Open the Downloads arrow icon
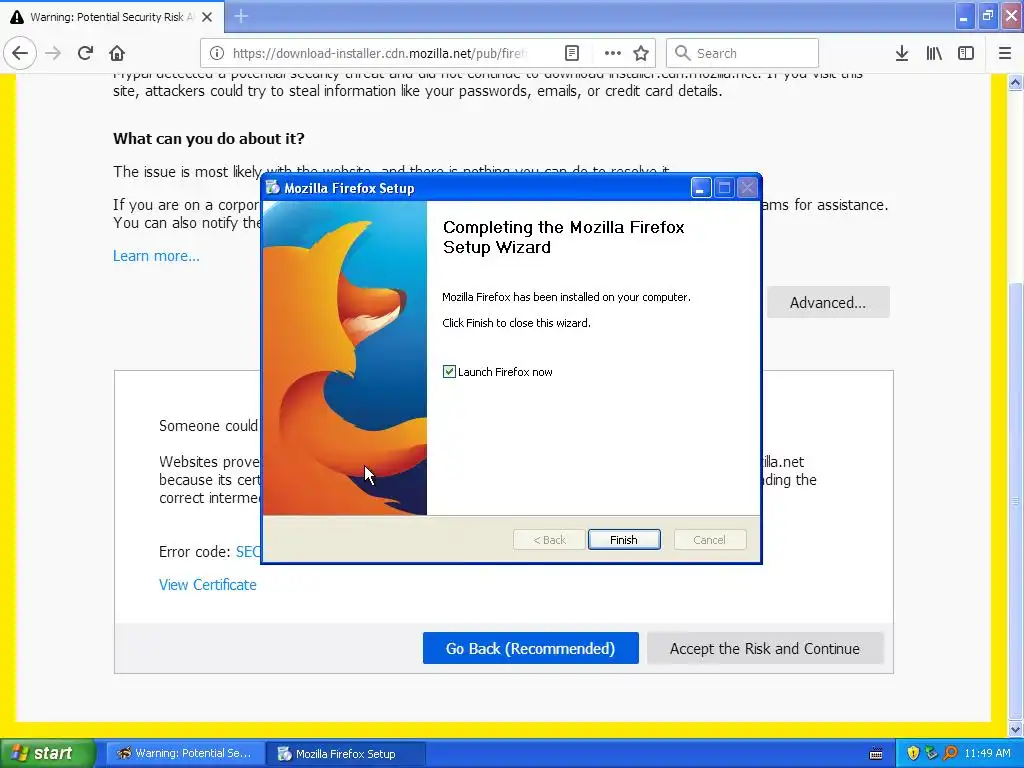This screenshot has height=768, width=1024. click(902, 53)
